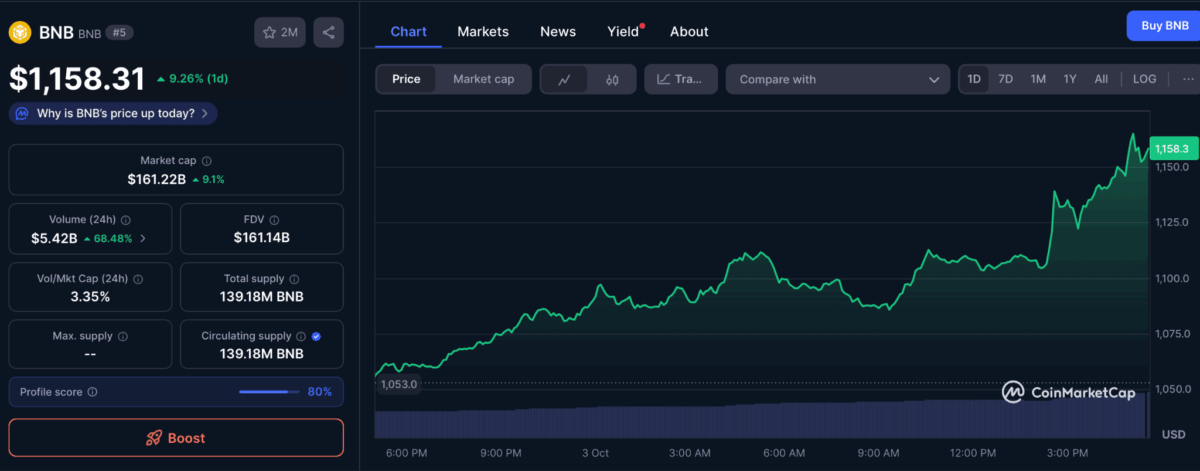
Task: Click the Profile score progress bar
Action: (268, 392)
